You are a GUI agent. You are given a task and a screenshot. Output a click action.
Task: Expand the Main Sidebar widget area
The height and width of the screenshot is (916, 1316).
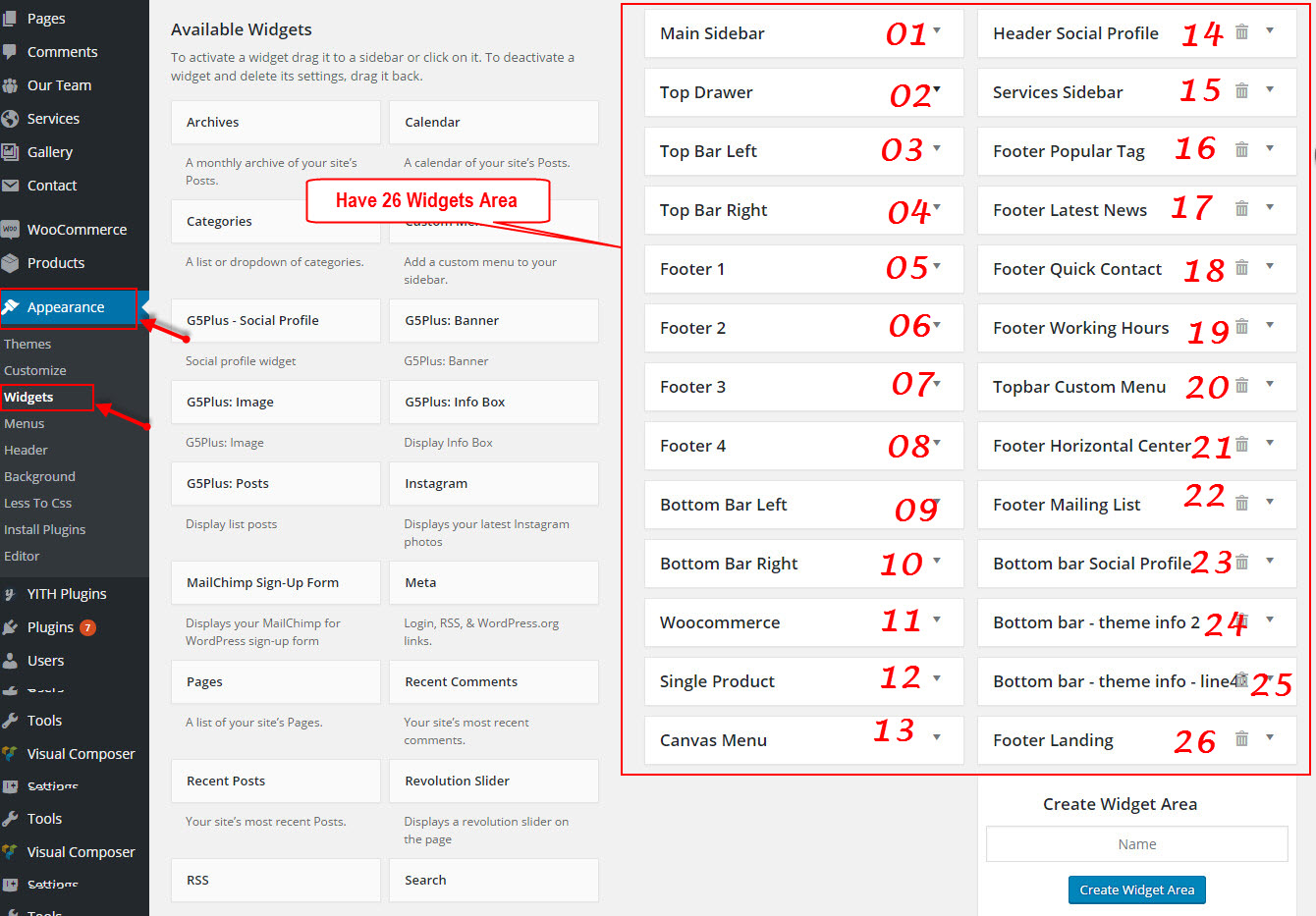[x=937, y=30]
